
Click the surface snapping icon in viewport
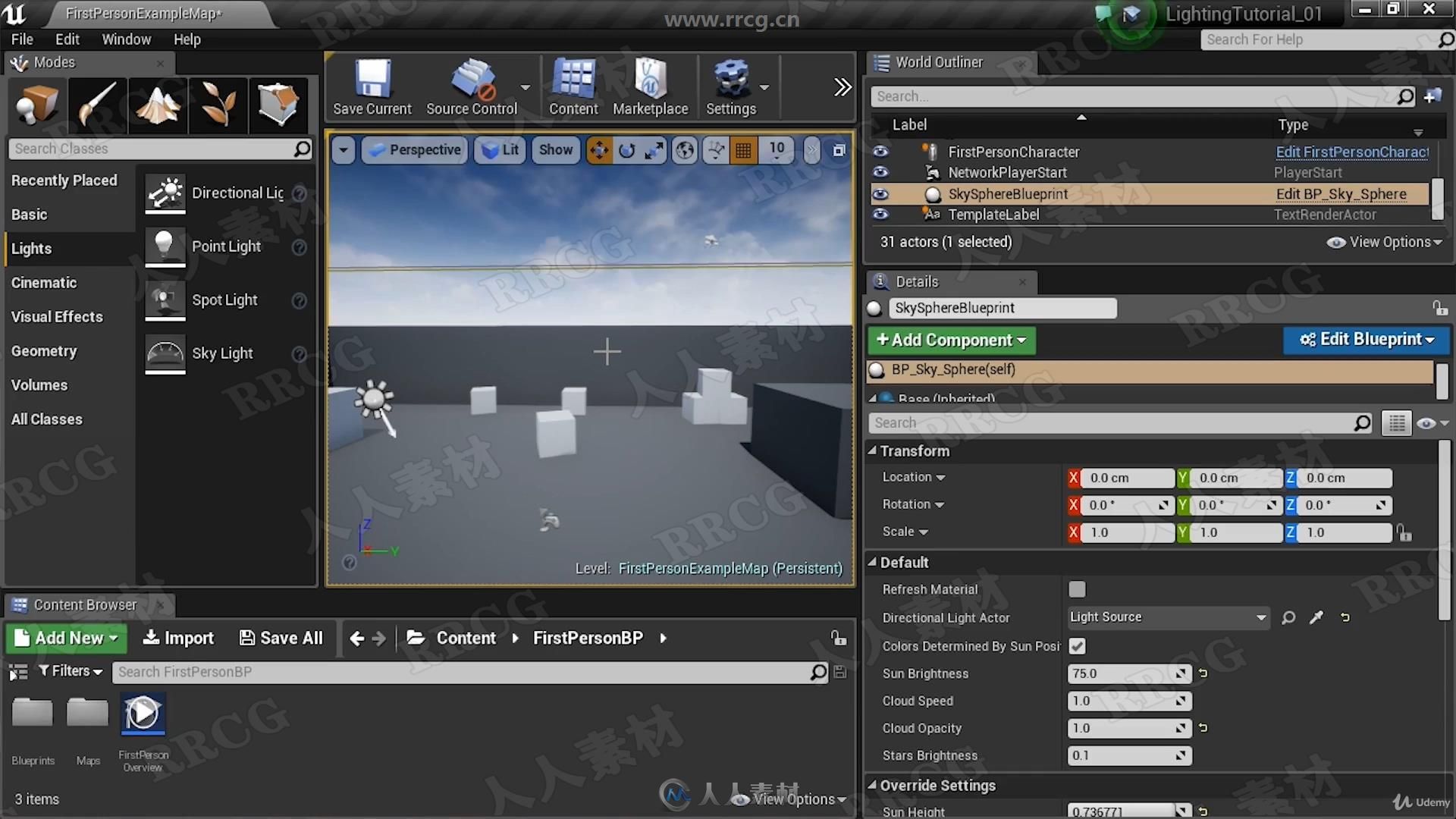coord(716,150)
